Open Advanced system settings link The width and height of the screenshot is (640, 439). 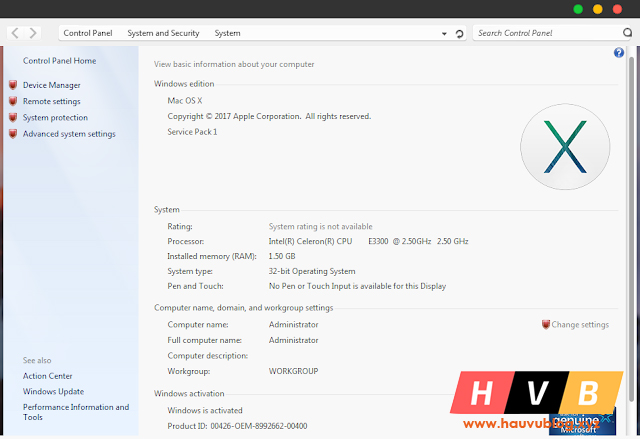[69, 134]
